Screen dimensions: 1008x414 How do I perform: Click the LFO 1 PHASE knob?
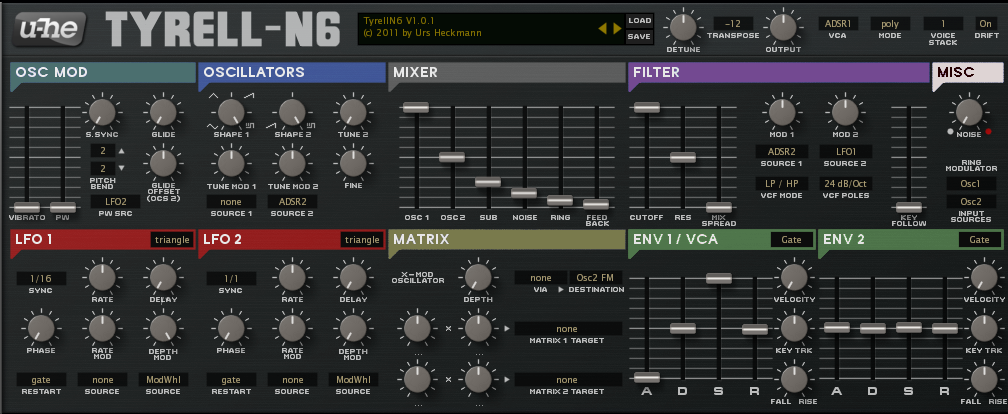click(40, 328)
